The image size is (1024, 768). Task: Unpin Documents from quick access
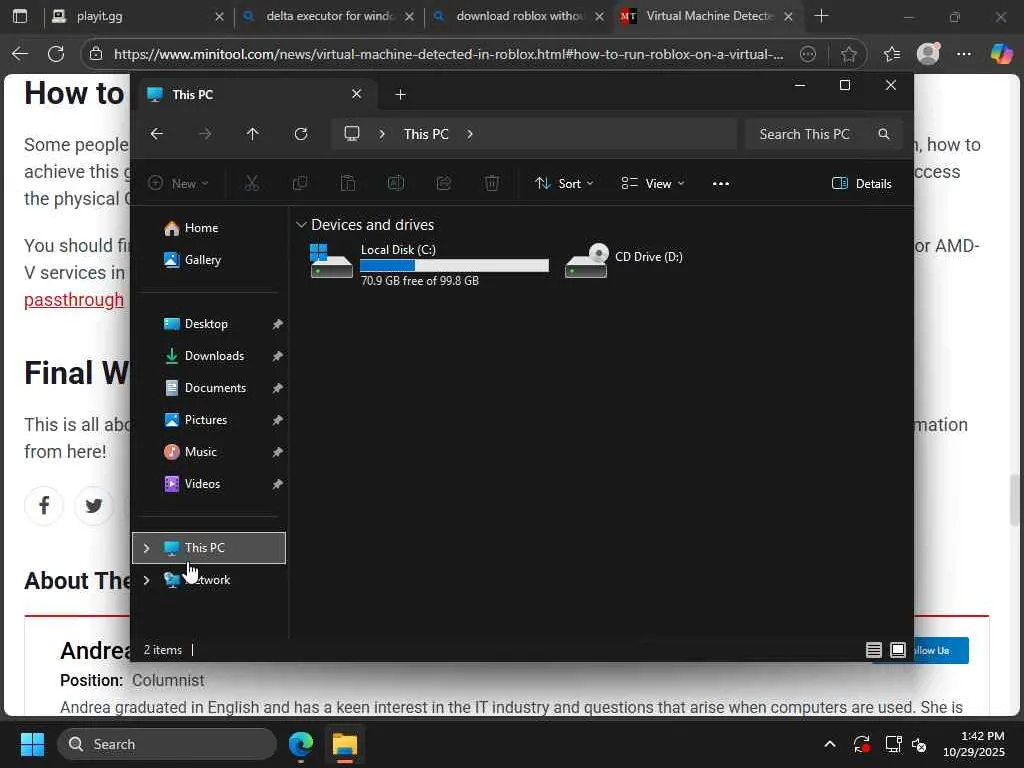point(278,388)
